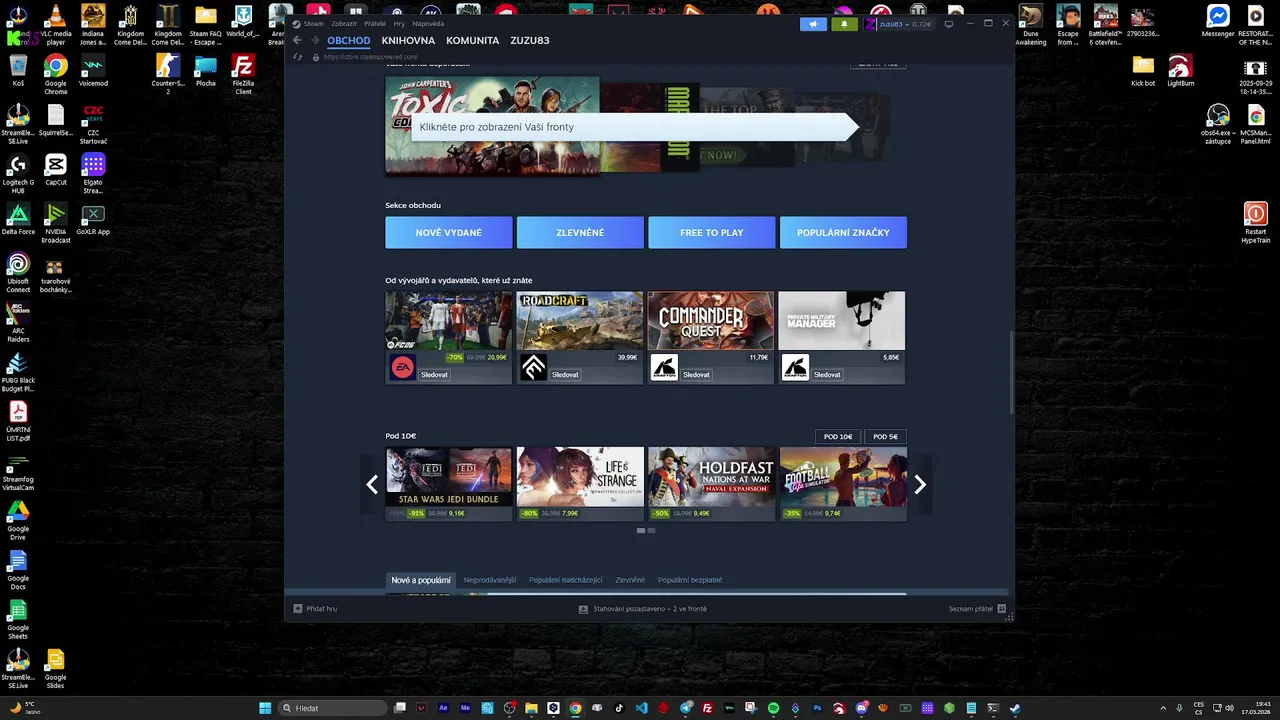Open the Steam announcements megaphone button
1280x720 pixels.
(813, 24)
